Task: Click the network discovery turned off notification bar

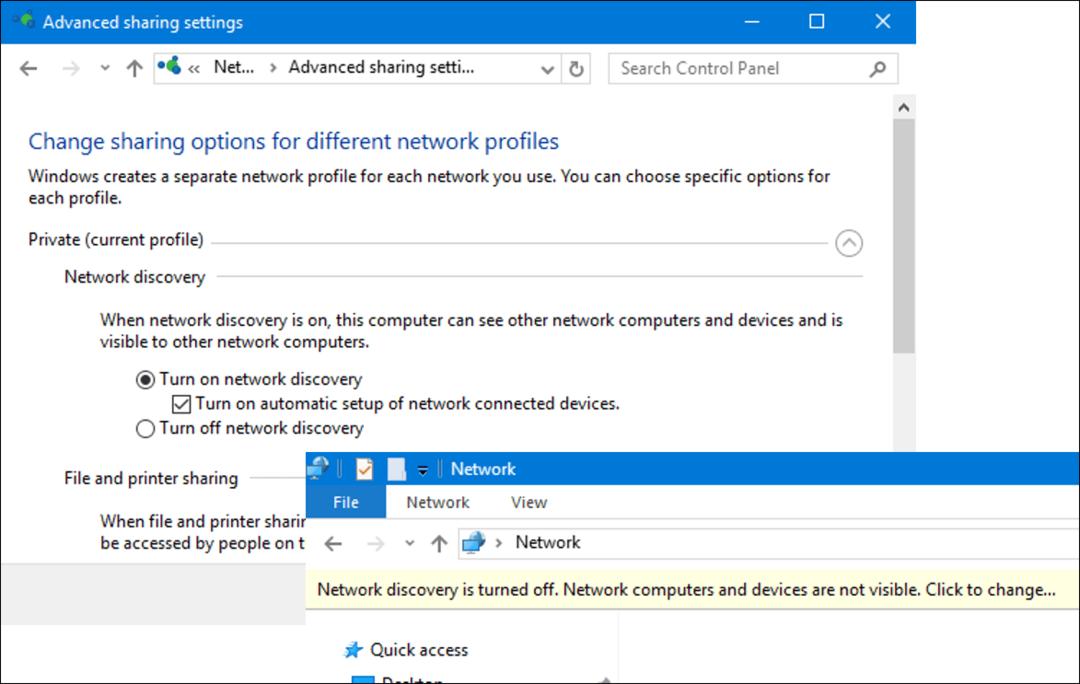Action: point(686,590)
